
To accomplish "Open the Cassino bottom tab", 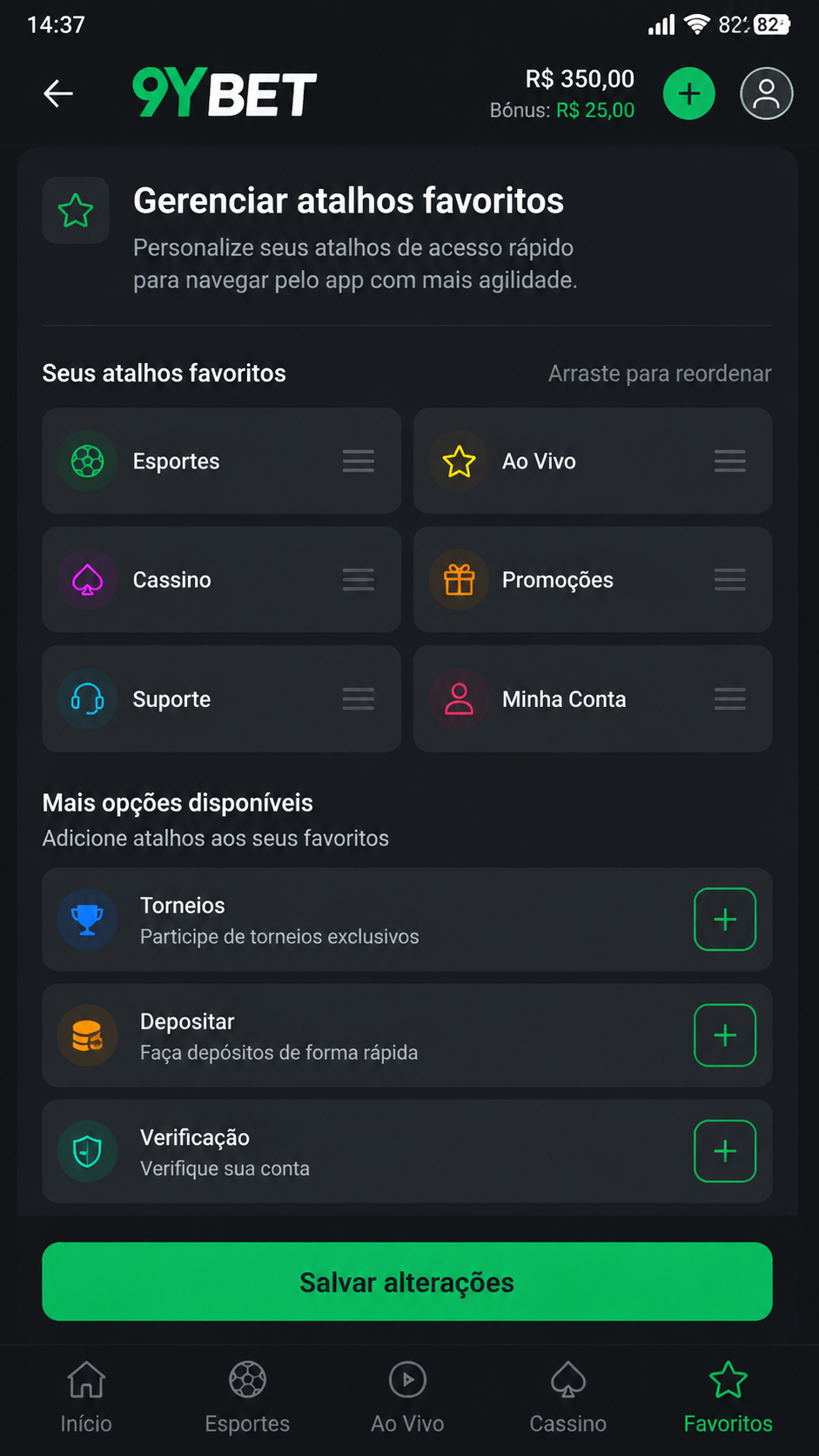I will click(x=567, y=1398).
